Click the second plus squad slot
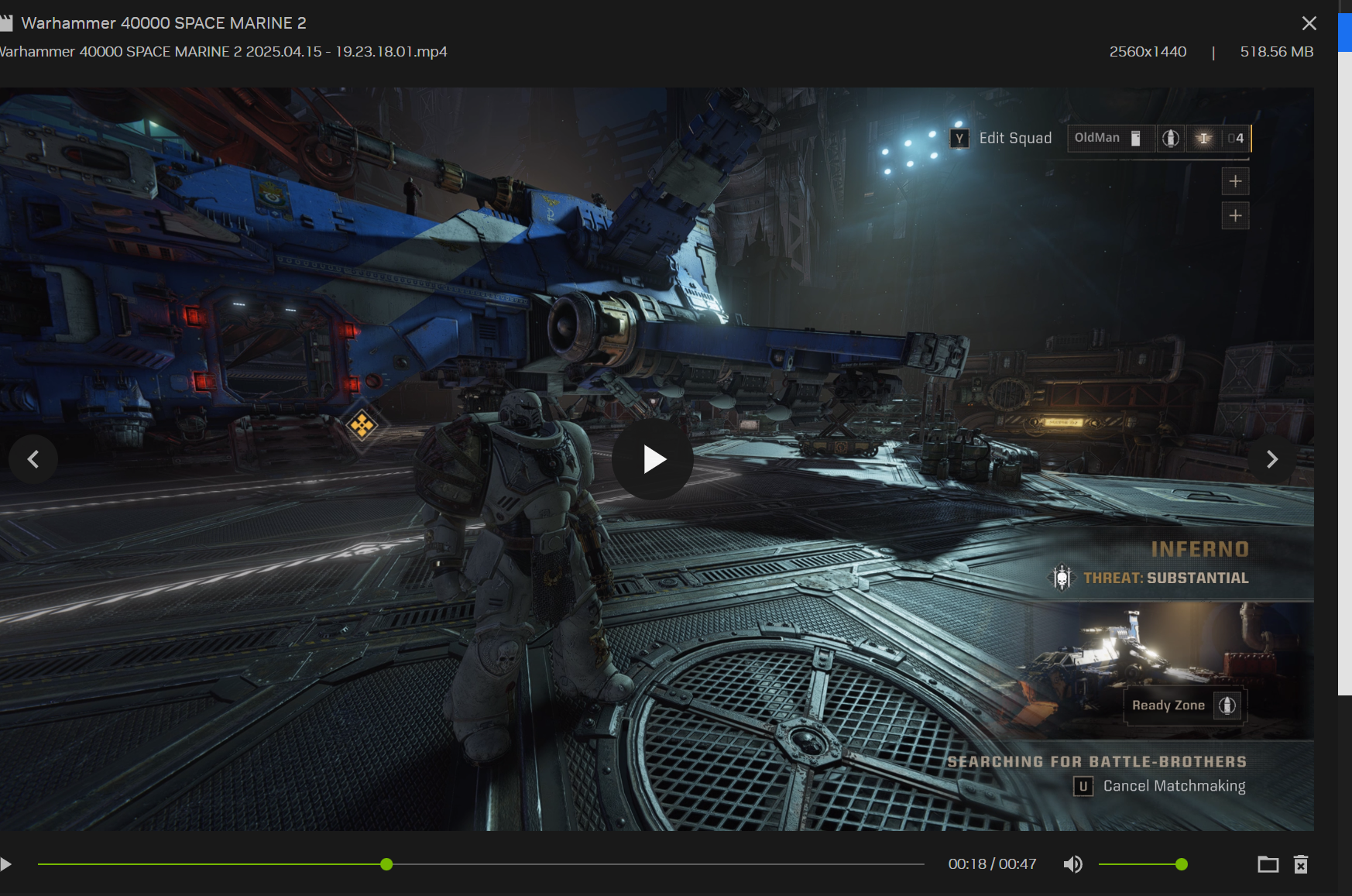1352x896 pixels. click(x=1235, y=215)
